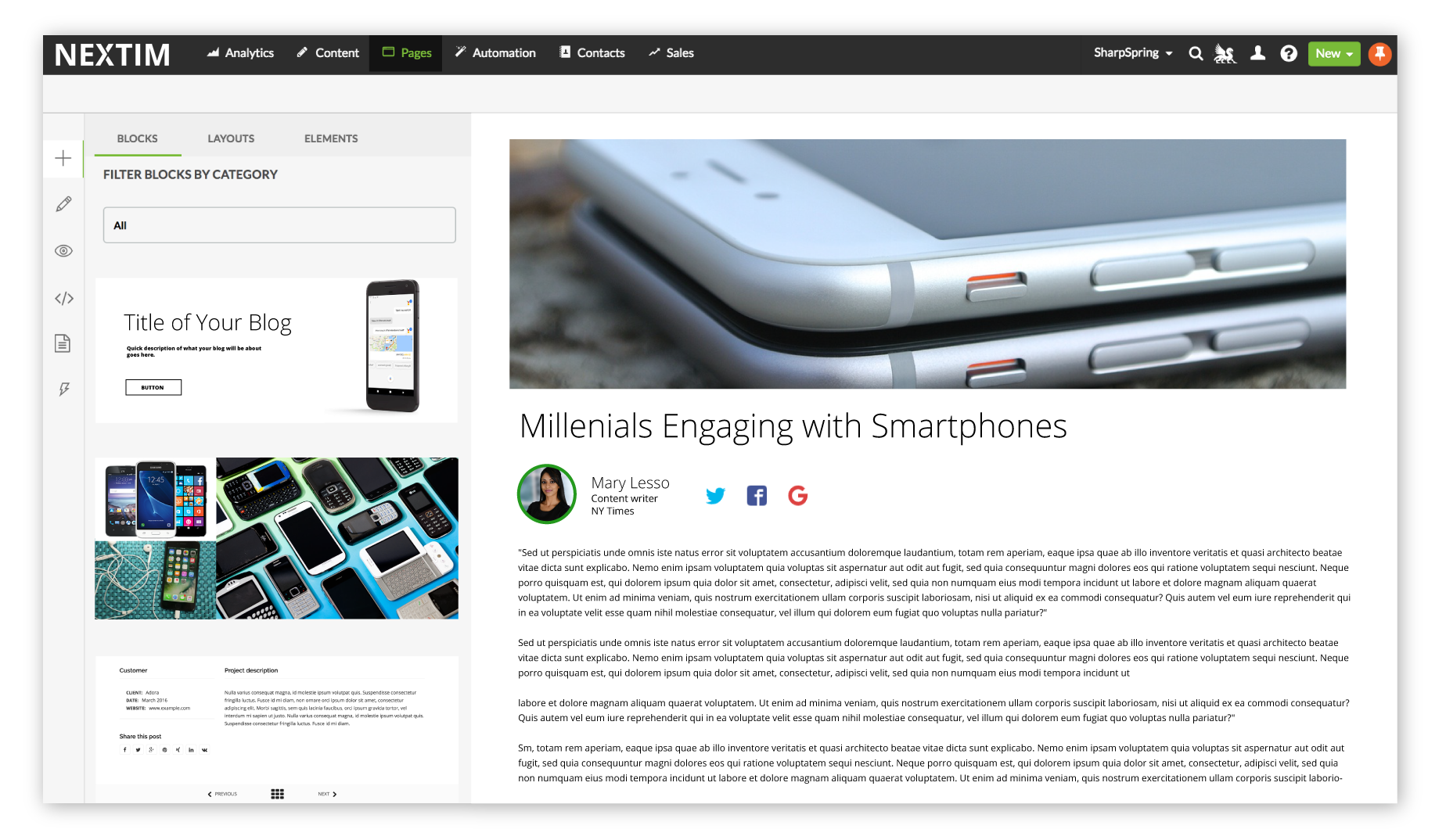Click the Twitter share icon
1446x840 pixels.
click(x=715, y=495)
